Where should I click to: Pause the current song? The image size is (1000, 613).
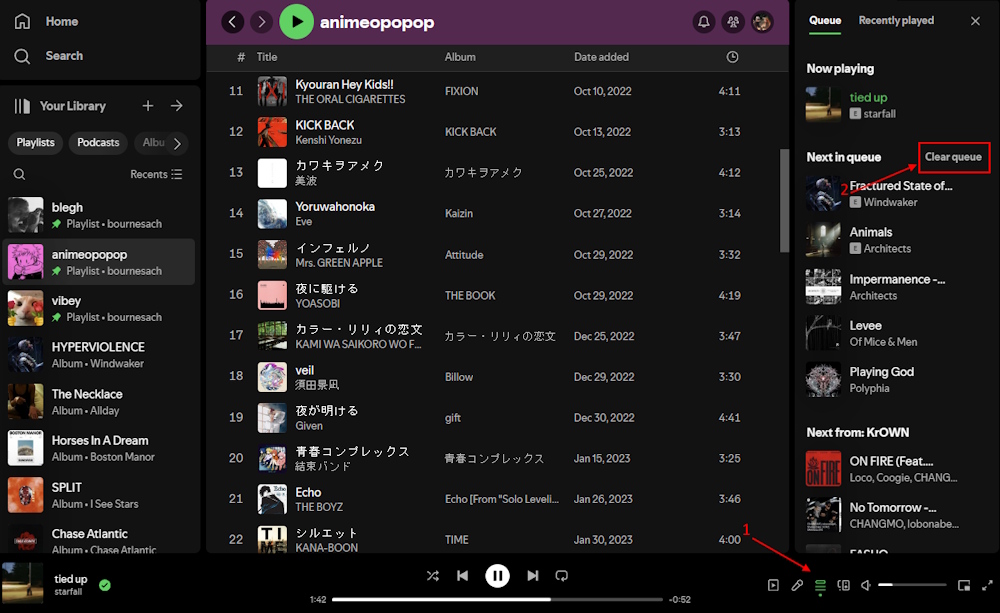pyautogui.click(x=497, y=576)
